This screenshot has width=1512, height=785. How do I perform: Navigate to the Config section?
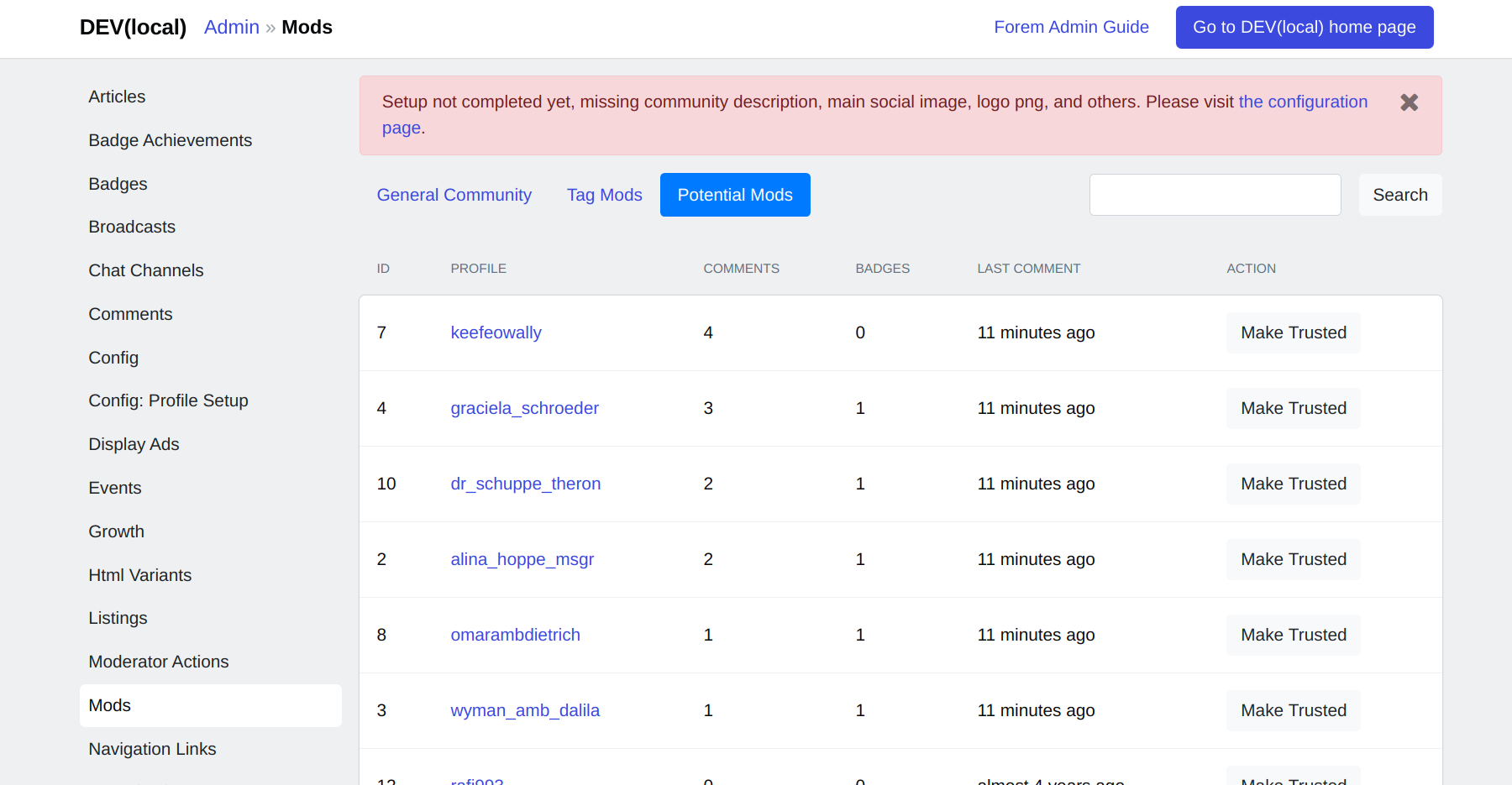113,358
